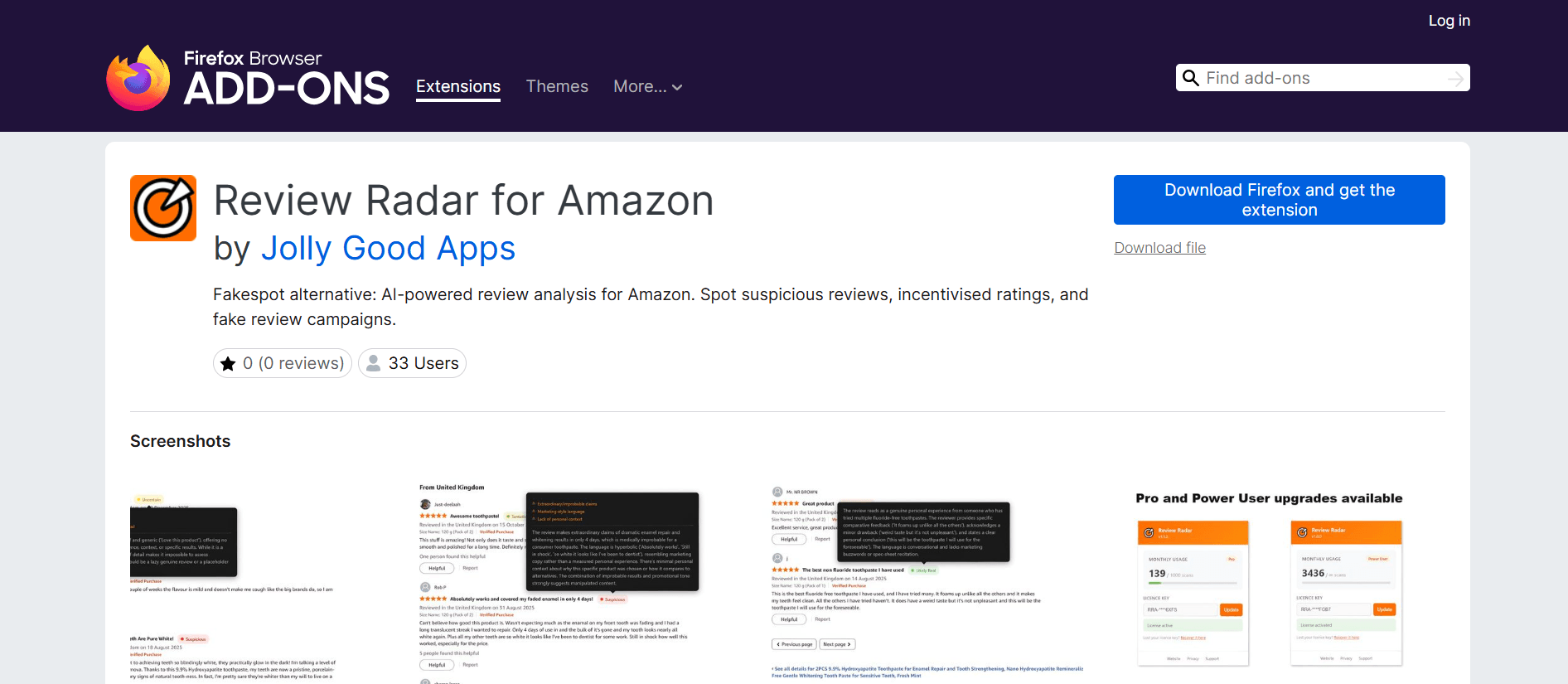Select the Fakespot alternative description text
This screenshot has width=1568, height=684.
click(x=651, y=307)
